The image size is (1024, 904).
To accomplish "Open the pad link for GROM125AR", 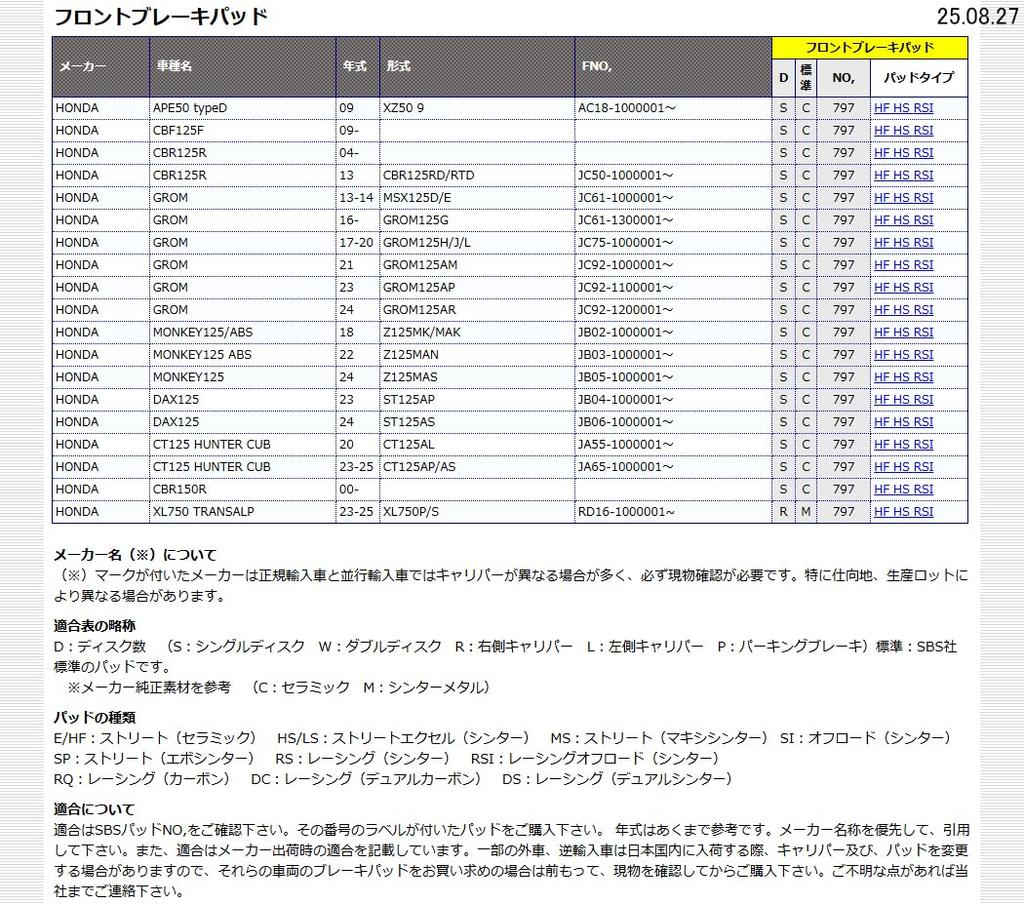I will 903,310.
